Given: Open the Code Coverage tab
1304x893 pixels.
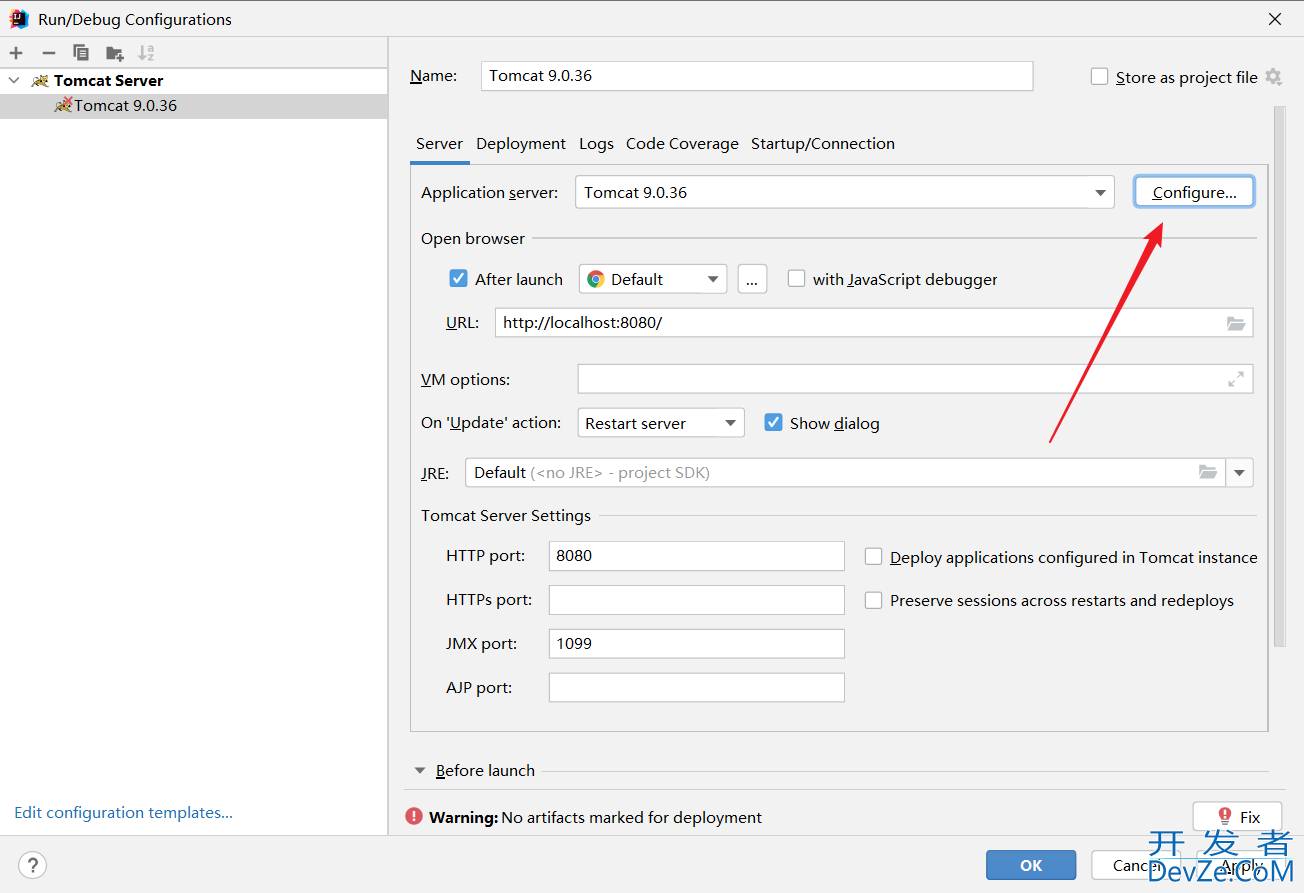Looking at the screenshot, I should tap(682, 144).
